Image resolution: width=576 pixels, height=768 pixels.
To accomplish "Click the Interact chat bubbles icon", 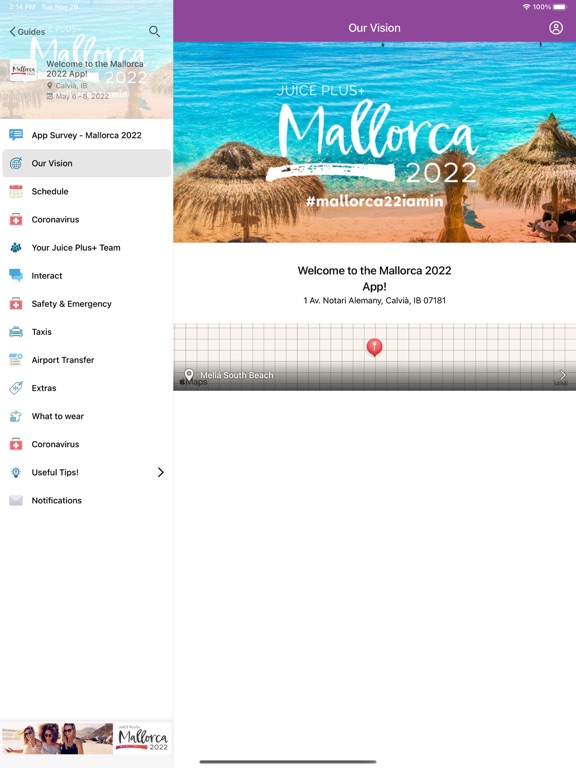I will [x=16, y=275].
